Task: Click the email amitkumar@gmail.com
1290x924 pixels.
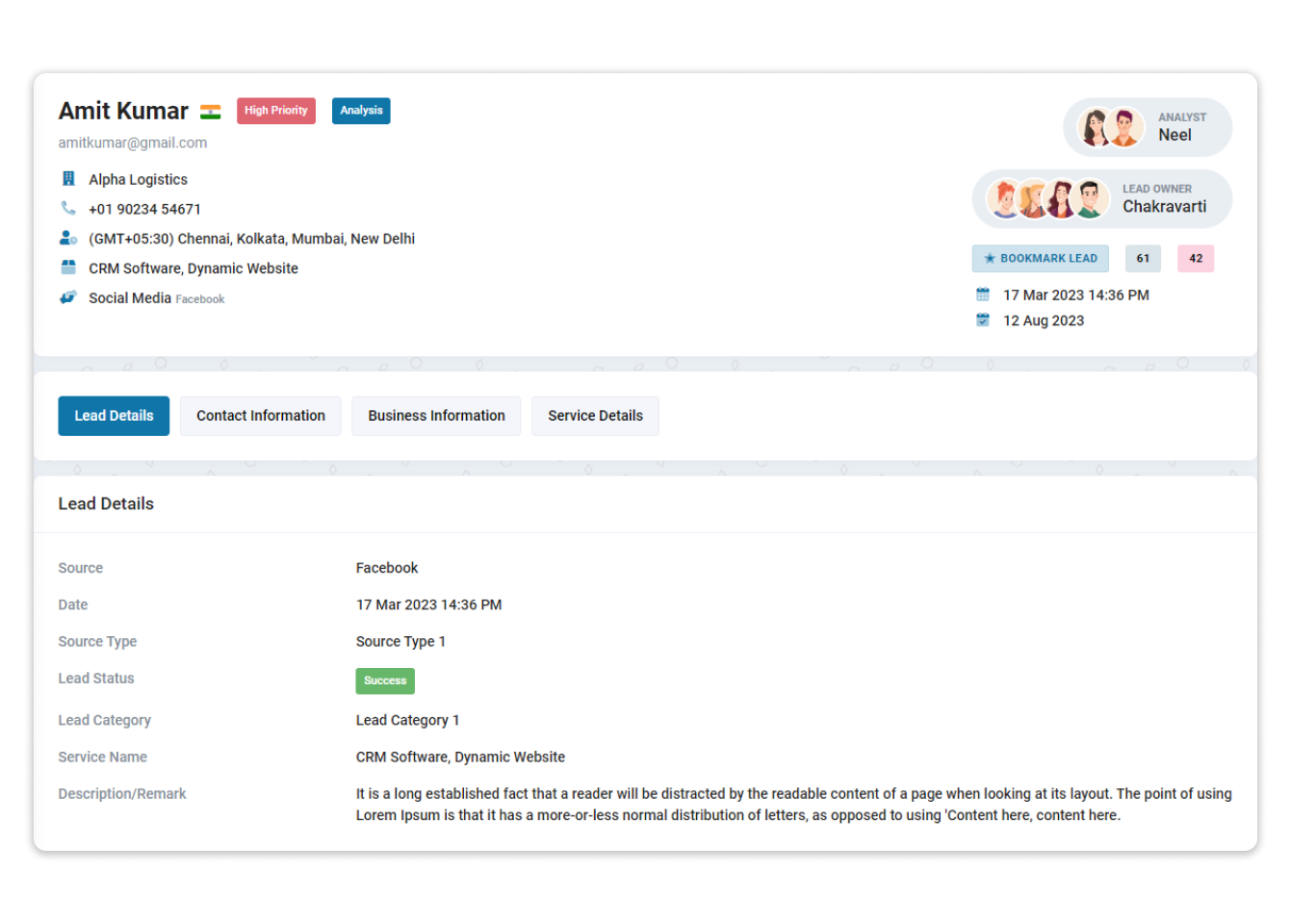Action: [x=132, y=142]
